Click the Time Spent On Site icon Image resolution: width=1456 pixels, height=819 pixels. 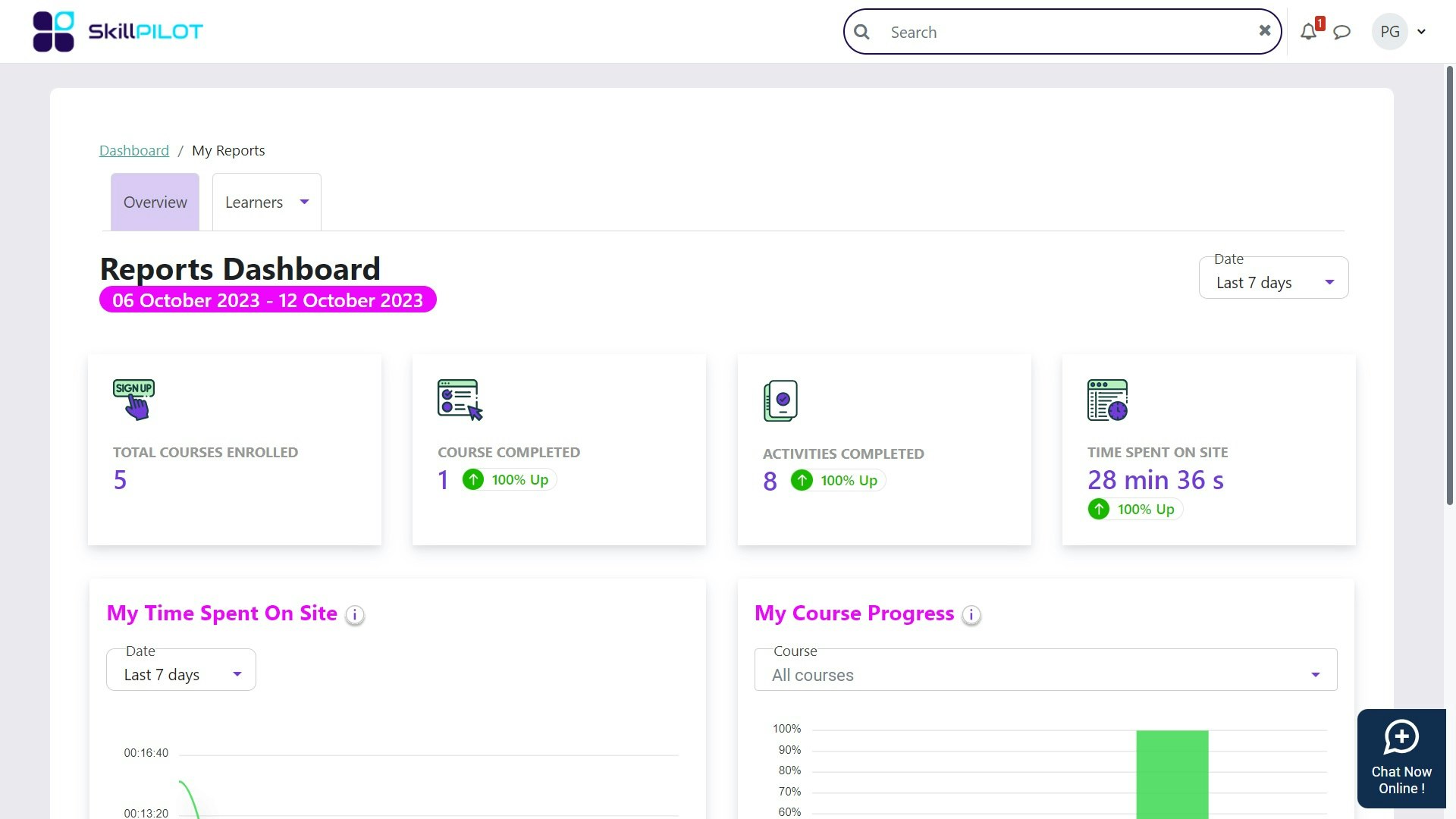[1107, 400]
